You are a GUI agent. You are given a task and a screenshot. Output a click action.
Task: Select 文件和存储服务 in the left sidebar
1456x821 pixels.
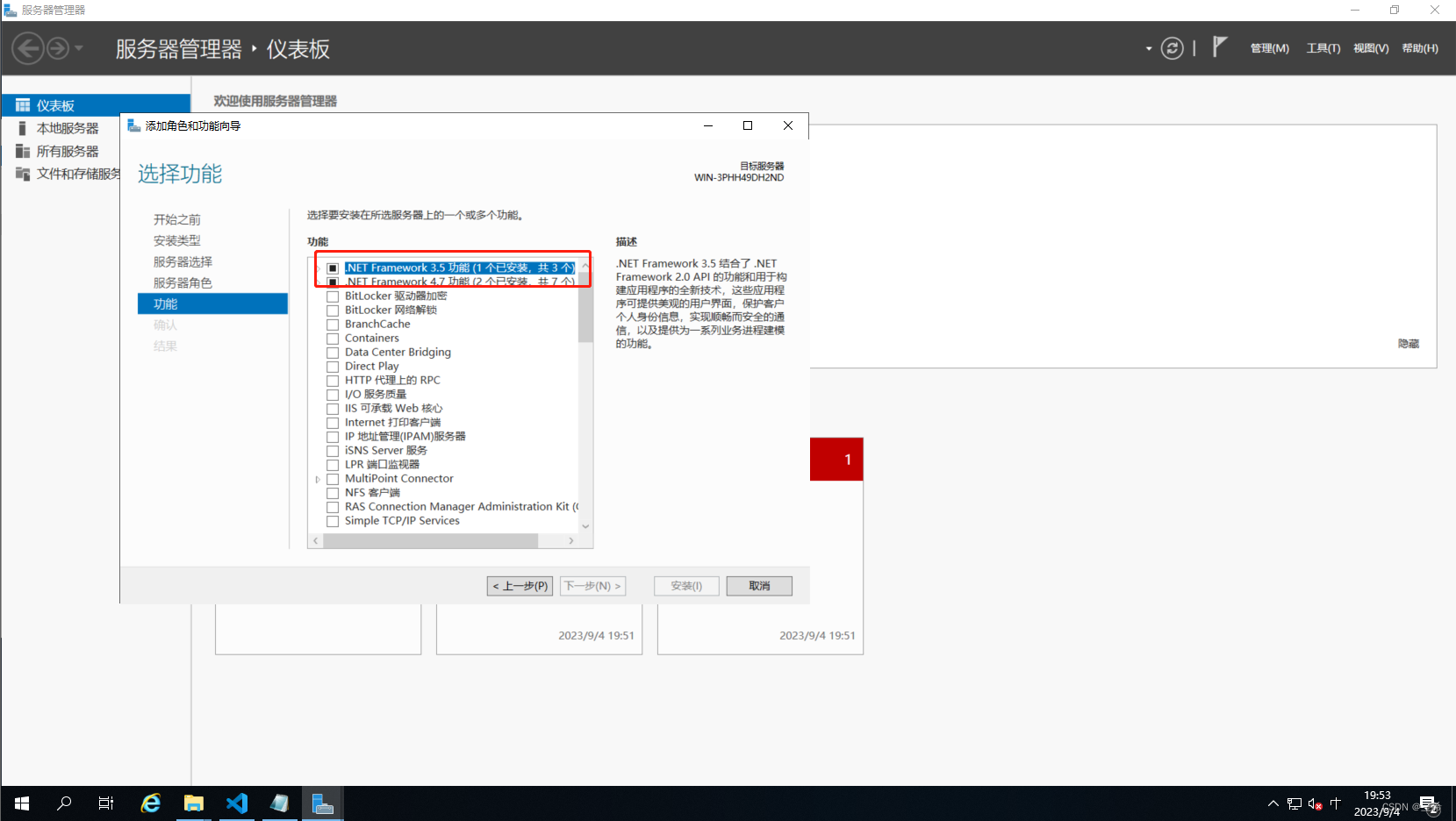[78, 174]
